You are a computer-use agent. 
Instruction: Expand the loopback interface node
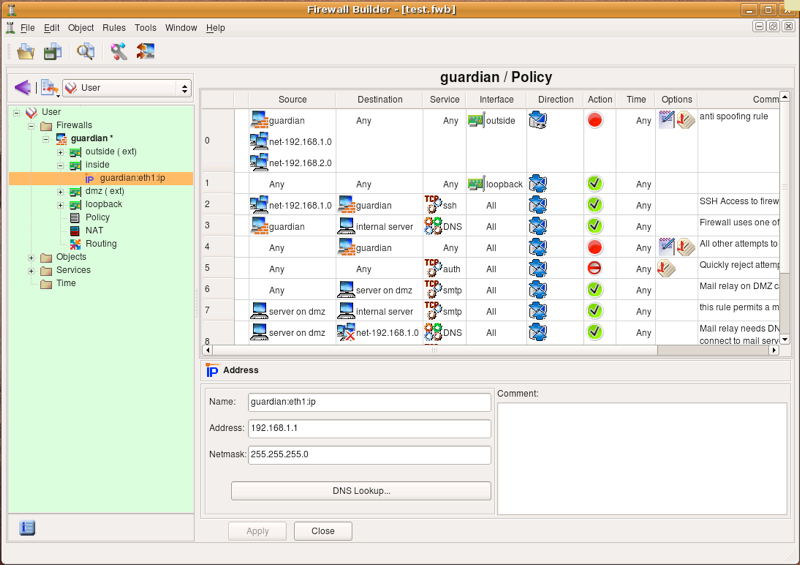tap(60, 205)
